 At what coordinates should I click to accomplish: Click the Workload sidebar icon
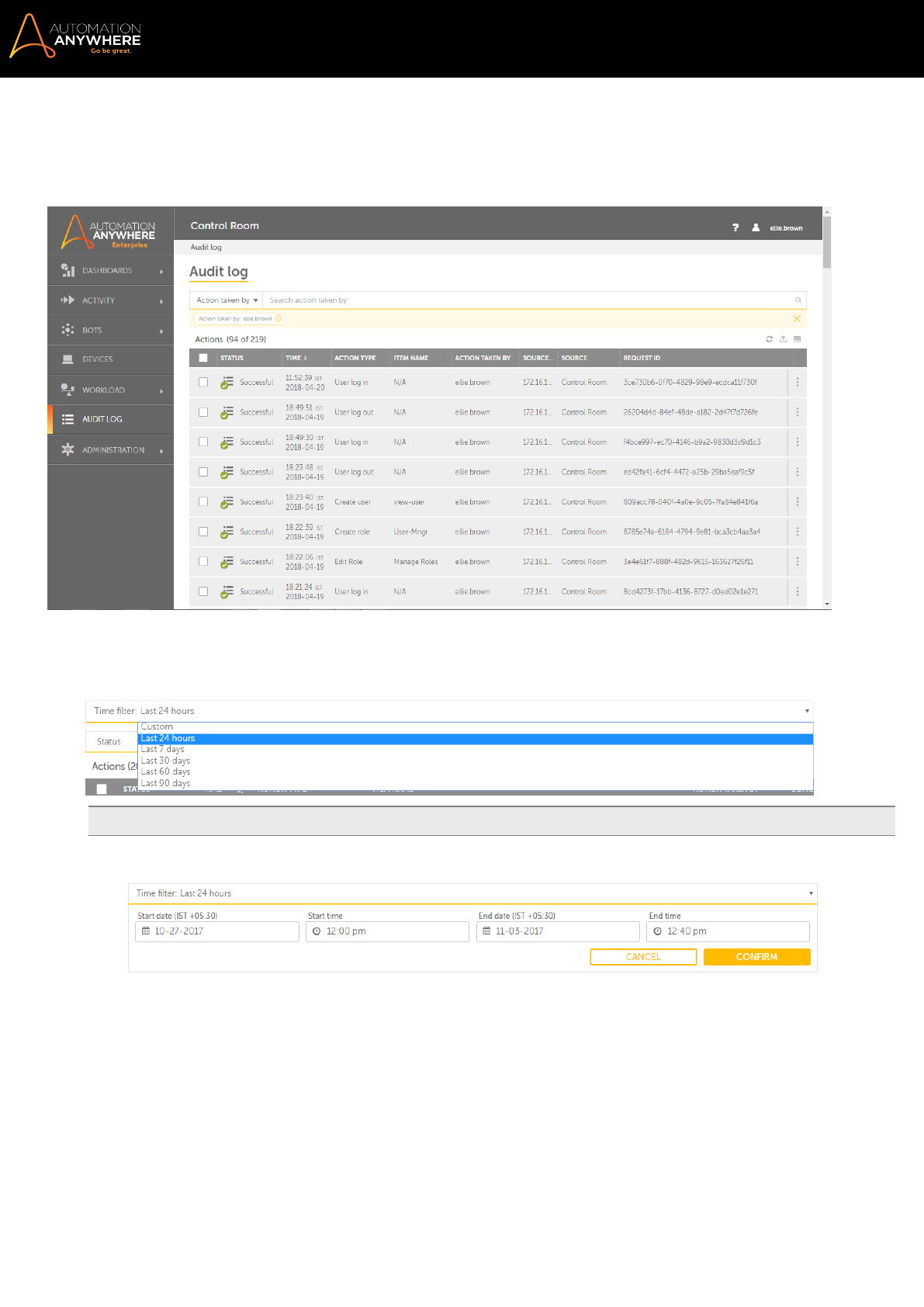[x=67, y=390]
